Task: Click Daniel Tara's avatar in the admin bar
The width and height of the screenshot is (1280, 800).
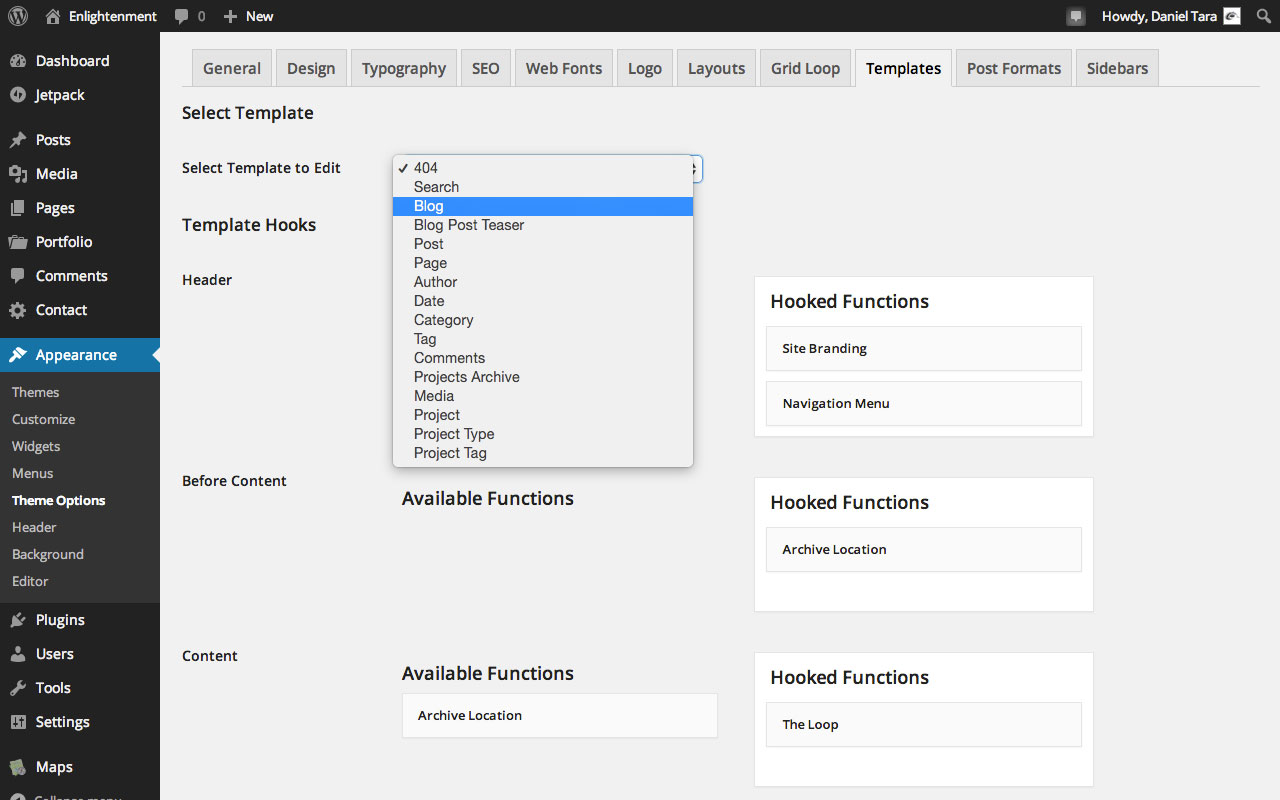Action: coord(1232,16)
